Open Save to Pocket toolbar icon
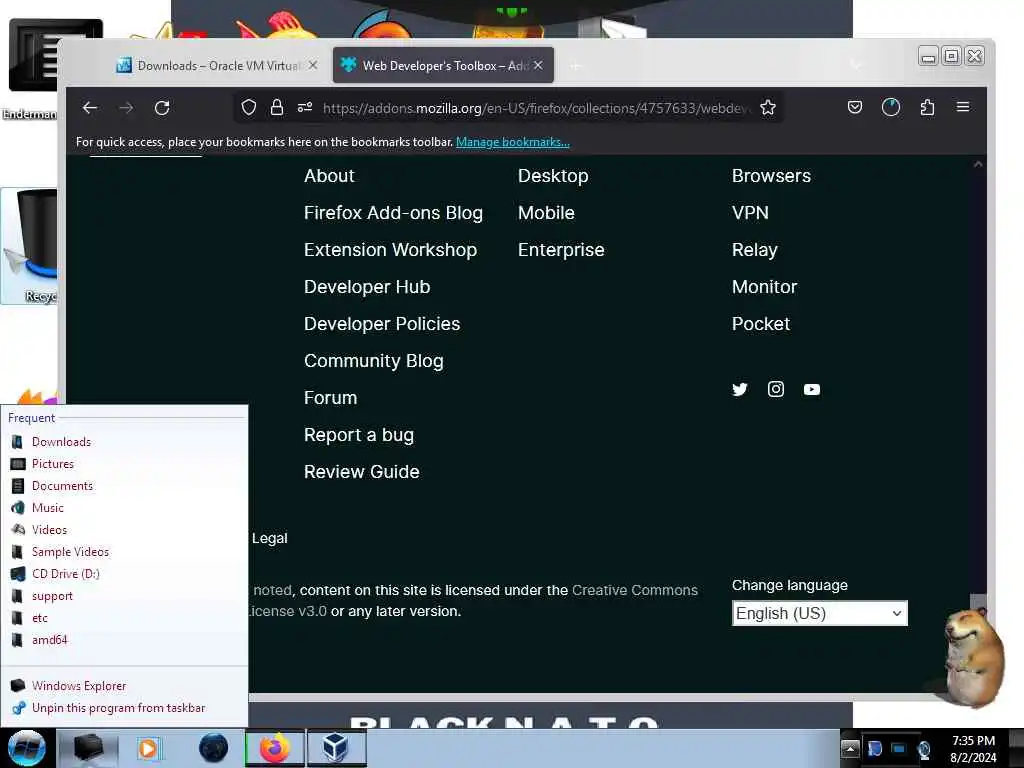This screenshot has height=768, width=1024. 855,107
